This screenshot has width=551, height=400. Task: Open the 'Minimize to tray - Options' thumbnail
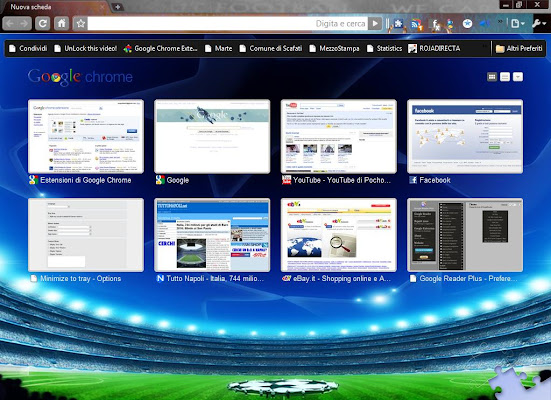tap(86, 235)
